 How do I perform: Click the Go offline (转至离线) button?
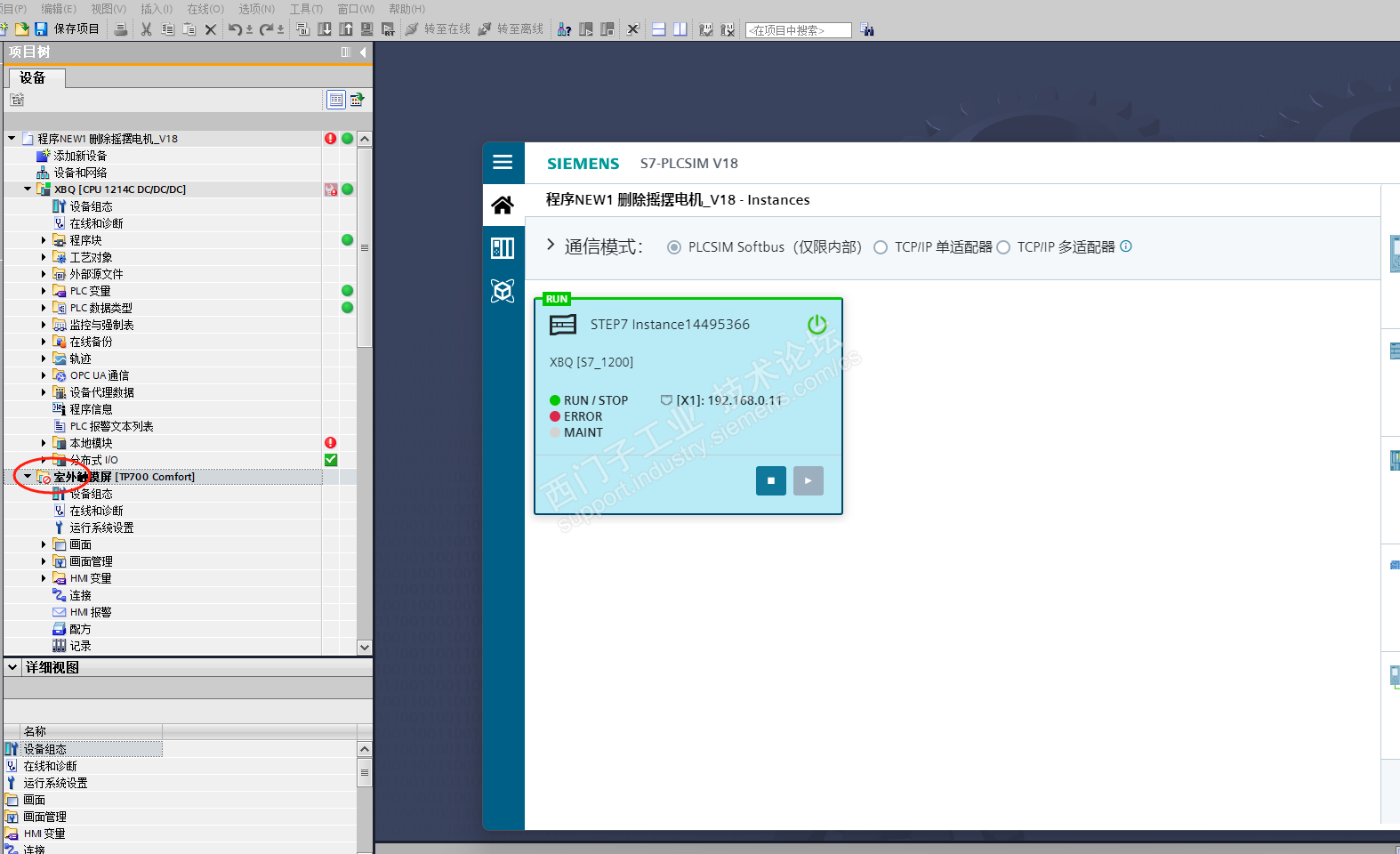(x=511, y=29)
